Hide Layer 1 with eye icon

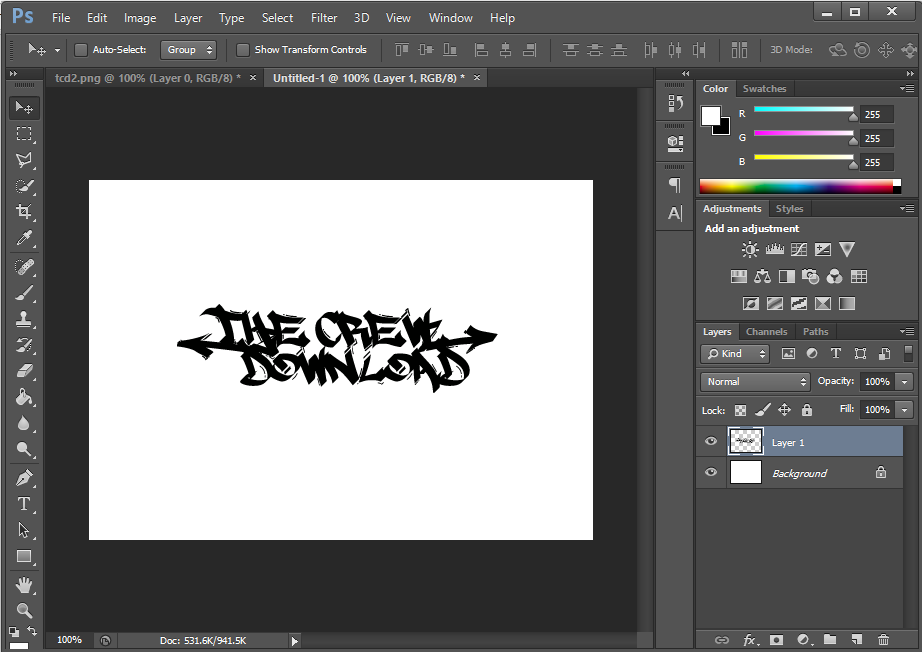[x=711, y=442]
